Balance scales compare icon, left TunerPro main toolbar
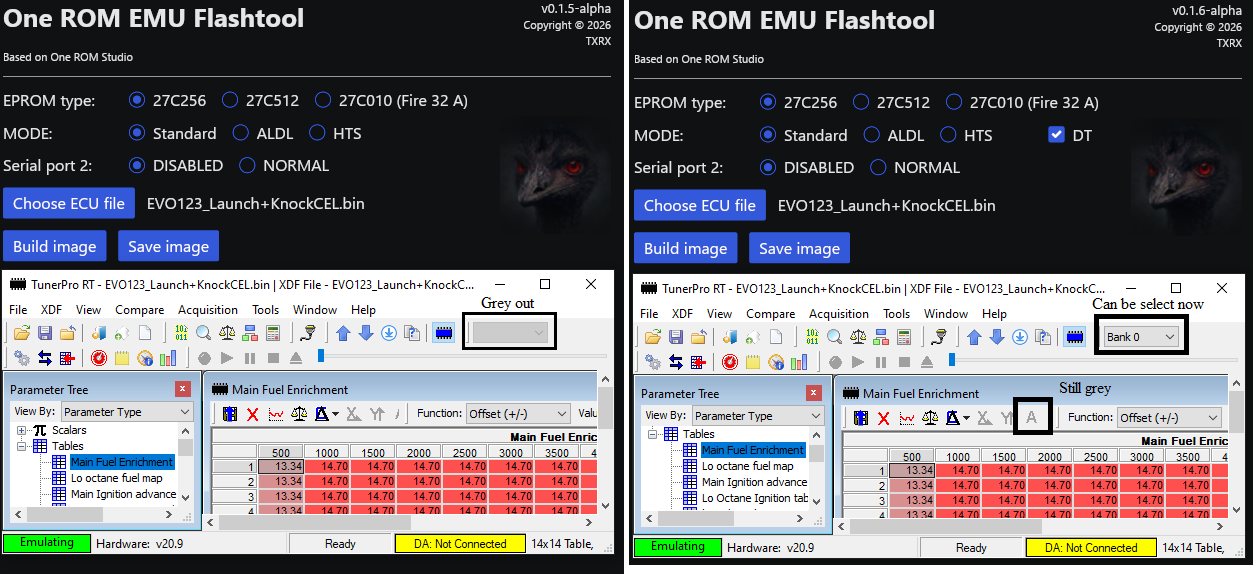The width and height of the screenshot is (1258, 574). tap(227, 333)
